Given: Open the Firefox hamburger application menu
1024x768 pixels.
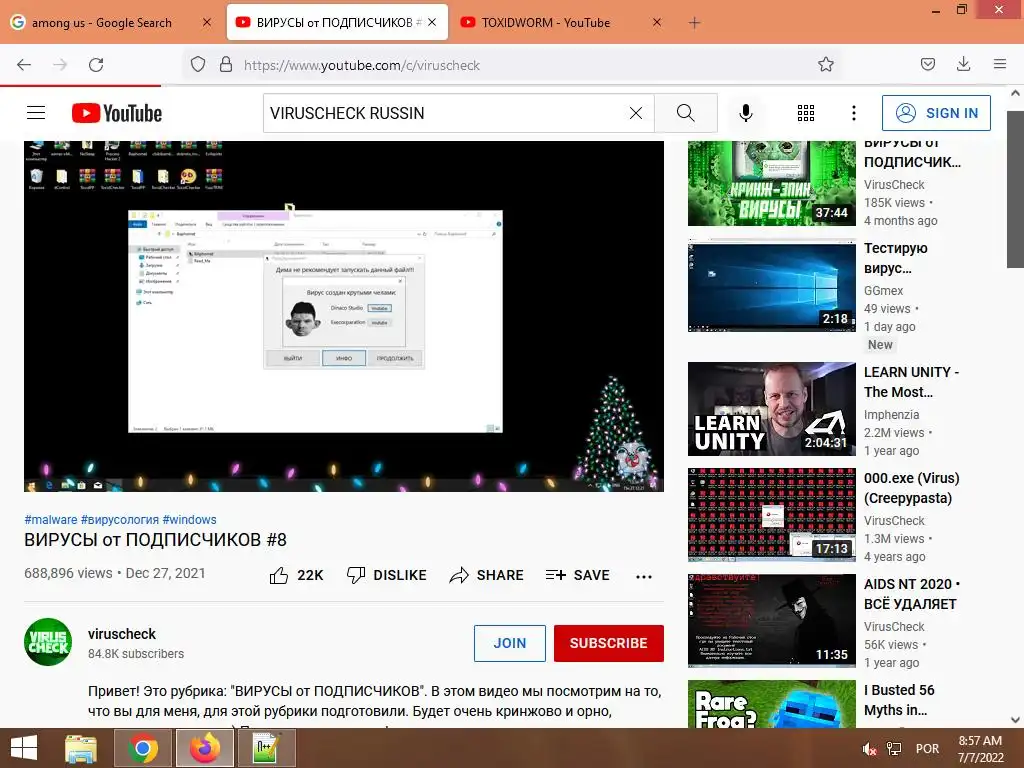Looking at the screenshot, I should (1000, 64).
